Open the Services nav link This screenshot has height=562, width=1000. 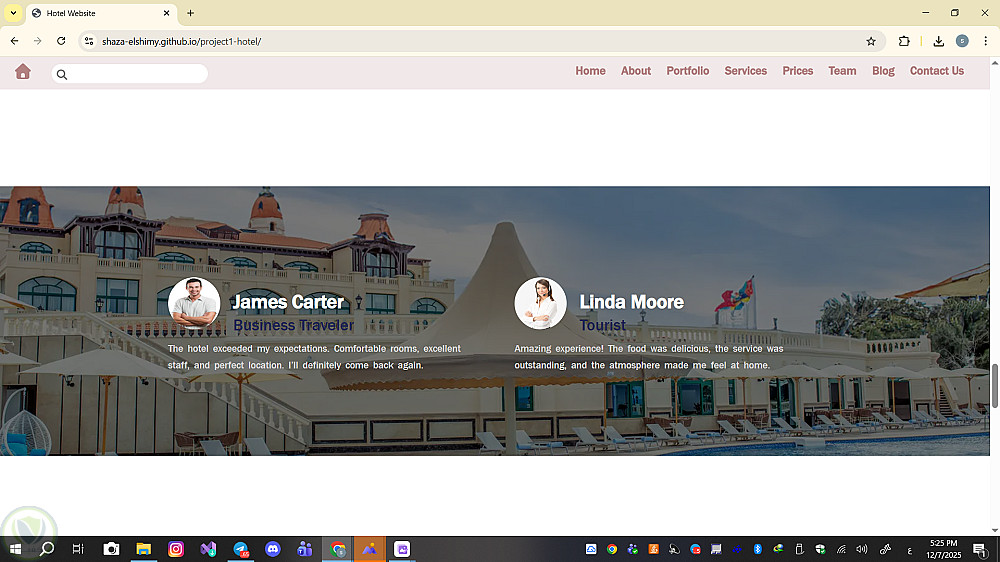(x=746, y=71)
